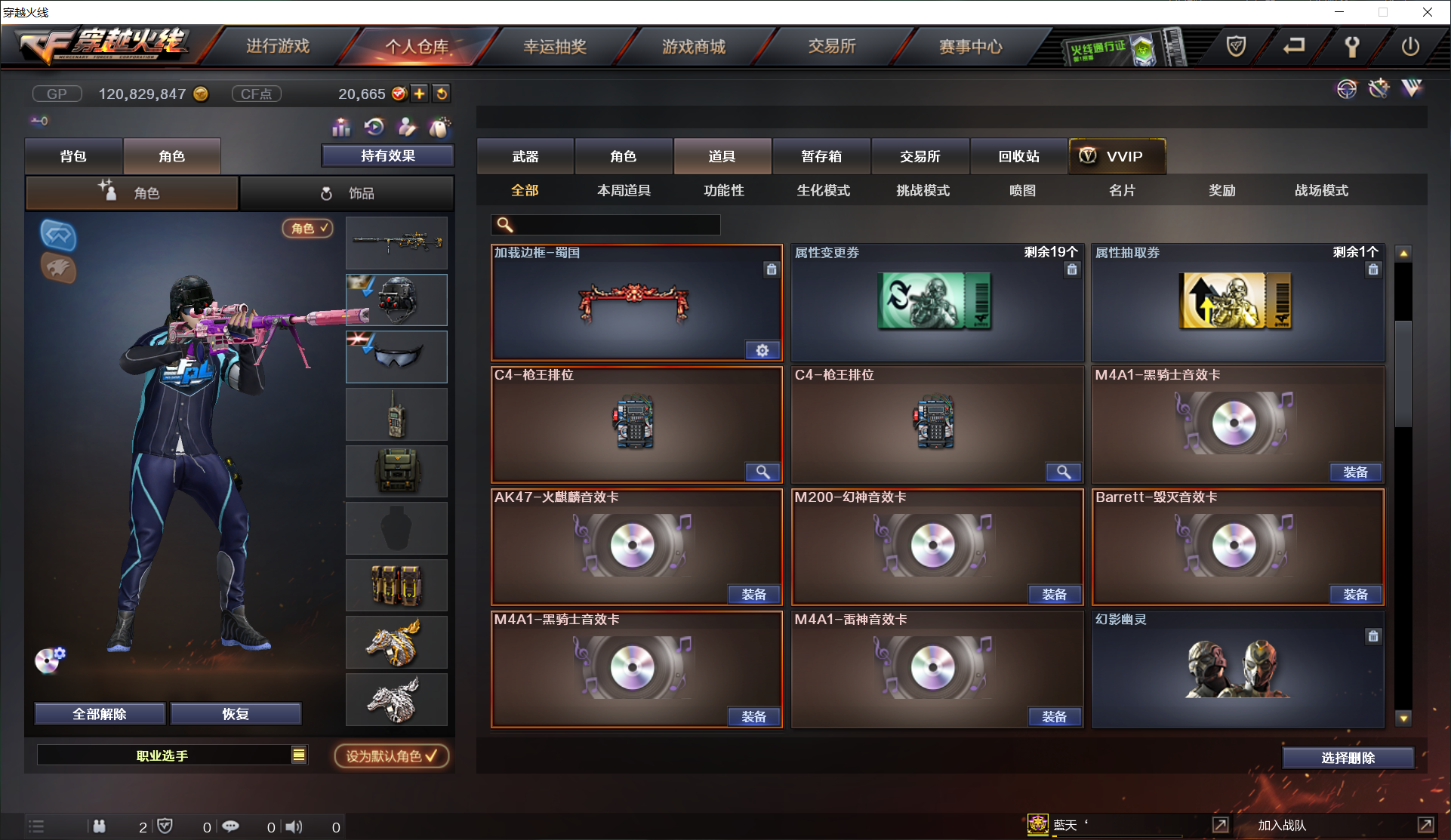This screenshot has width=1451, height=840.
Task: Toggle 设为默认角色 check button
Action: (x=392, y=756)
